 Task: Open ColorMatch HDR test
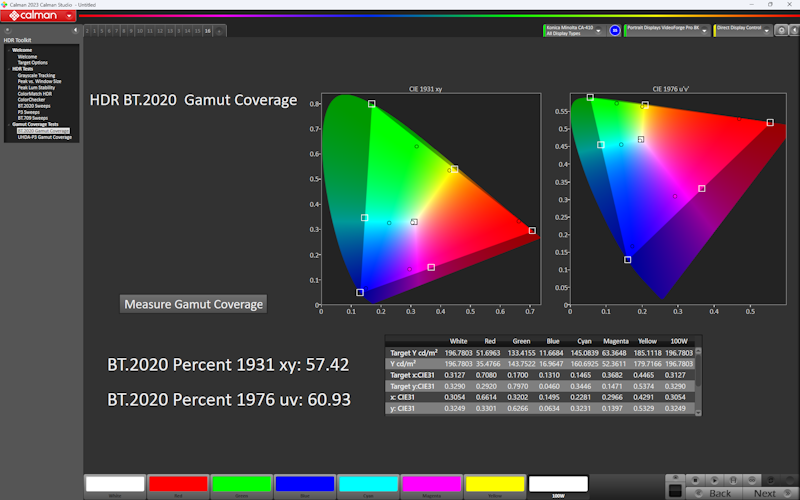35,94
